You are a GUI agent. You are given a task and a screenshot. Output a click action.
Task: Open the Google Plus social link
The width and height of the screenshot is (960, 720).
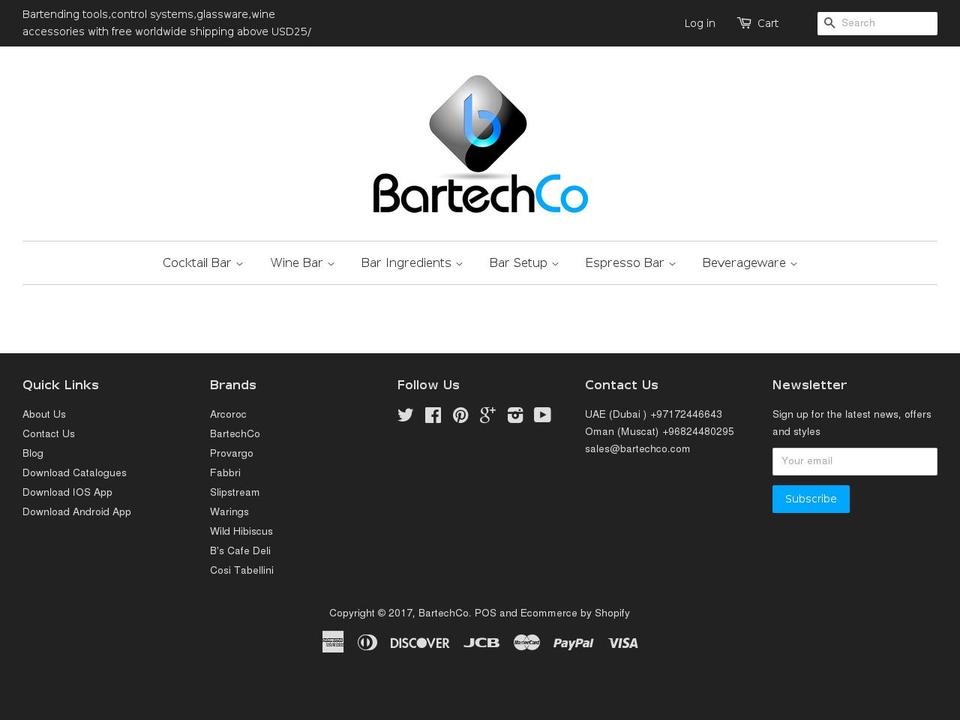click(487, 414)
